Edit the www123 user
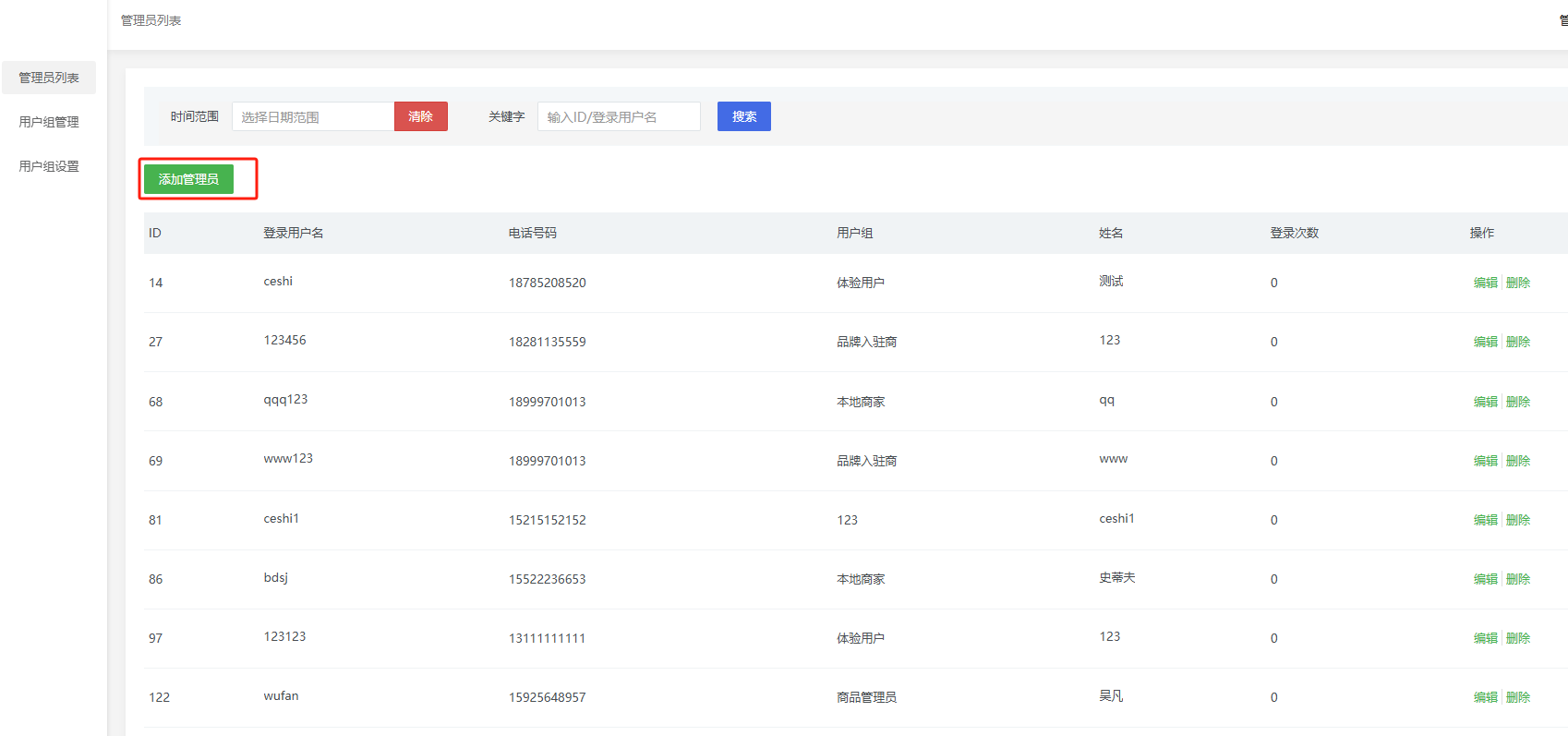Viewport: 1568px width, 736px height. [1485, 461]
